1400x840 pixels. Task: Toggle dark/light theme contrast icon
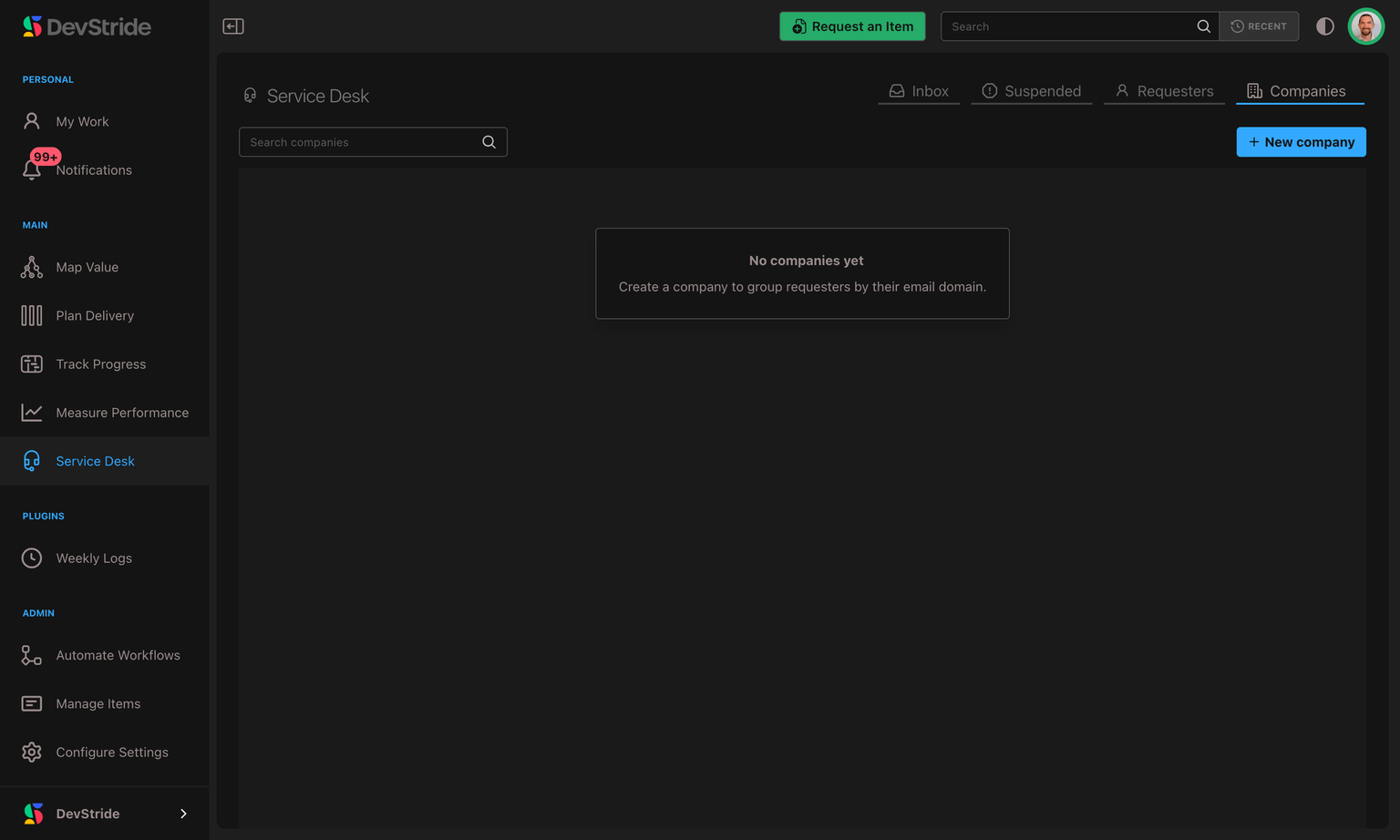click(1325, 26)
